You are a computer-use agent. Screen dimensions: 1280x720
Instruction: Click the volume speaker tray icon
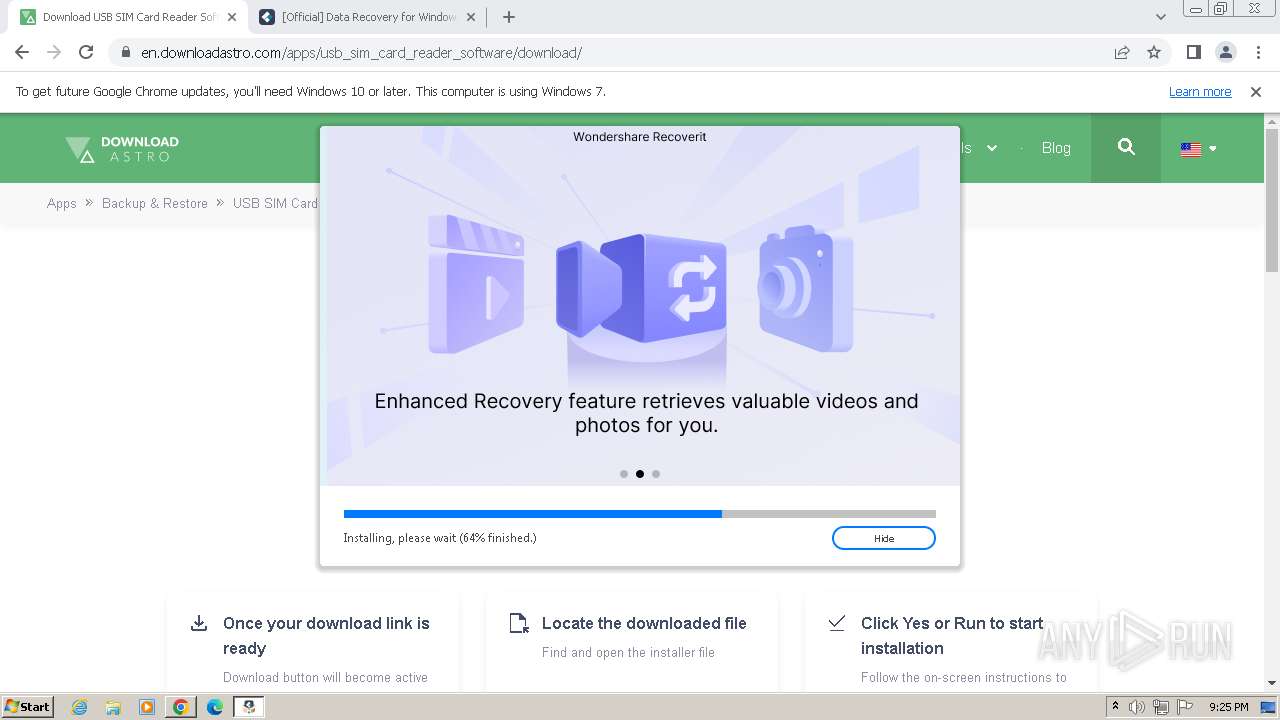pyautogui.click(x=1137, y=707)
